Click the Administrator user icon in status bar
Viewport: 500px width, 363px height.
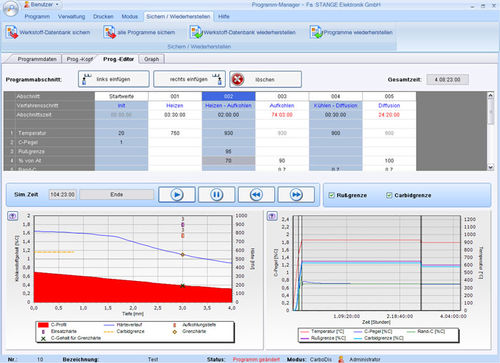click(x=341, y=359)
